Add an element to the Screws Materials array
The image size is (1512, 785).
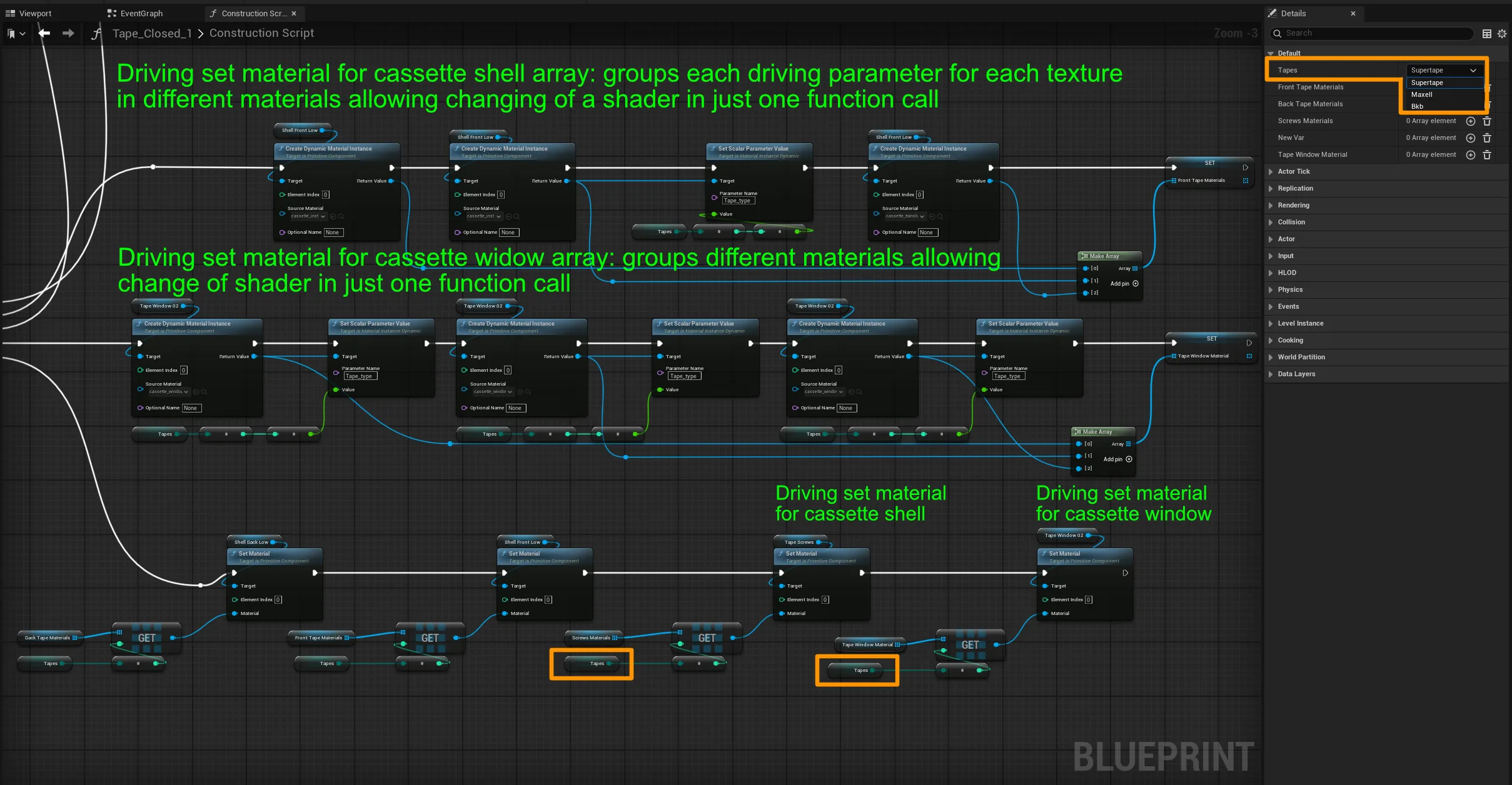pyautogui.click(x=1471, y=121)
